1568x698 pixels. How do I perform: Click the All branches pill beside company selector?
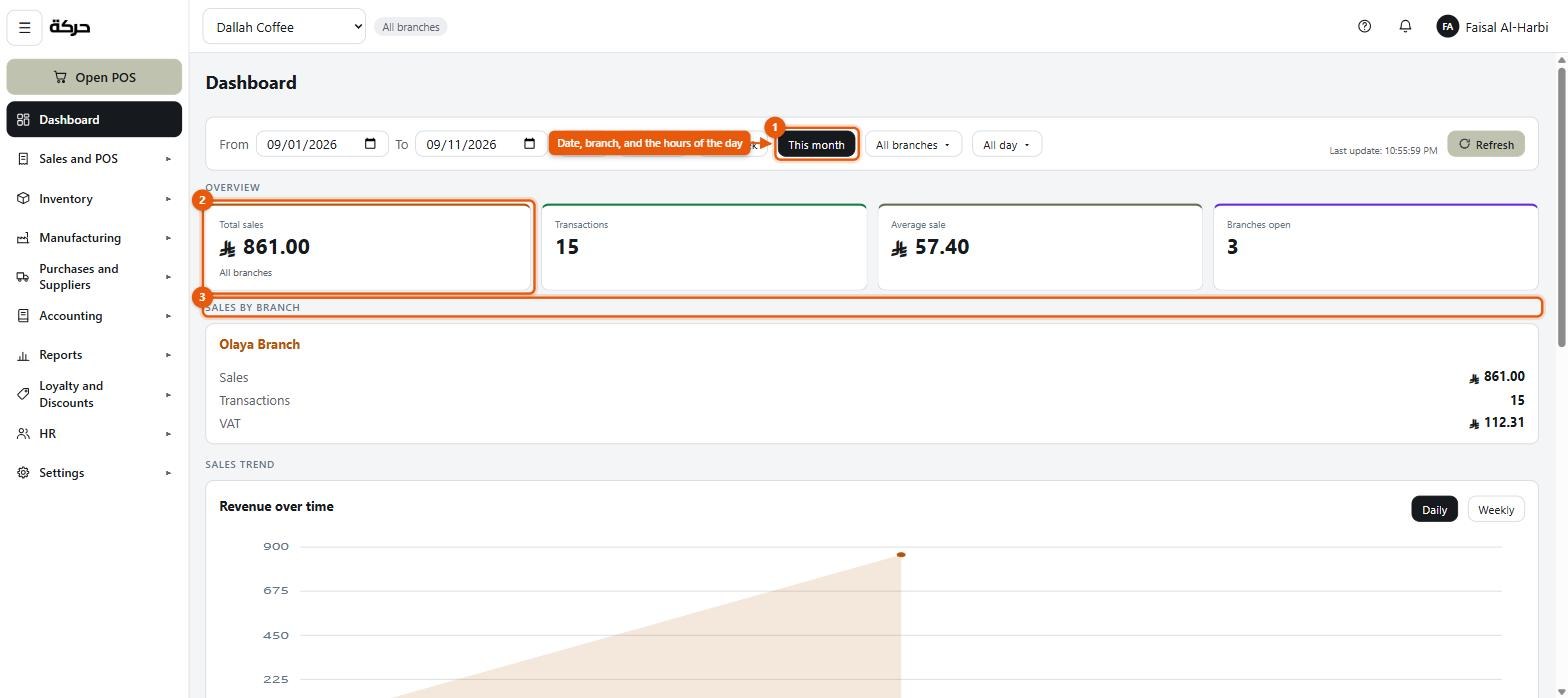coord(411,27)
